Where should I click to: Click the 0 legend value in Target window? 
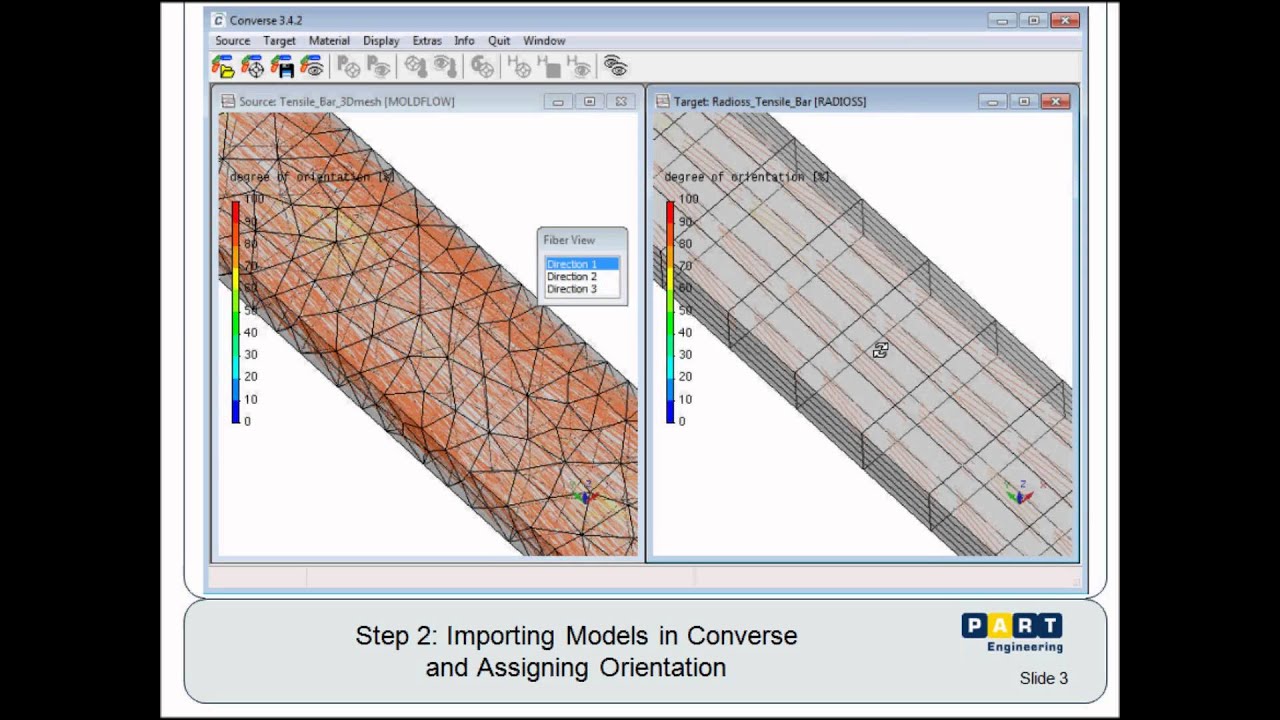682,421
